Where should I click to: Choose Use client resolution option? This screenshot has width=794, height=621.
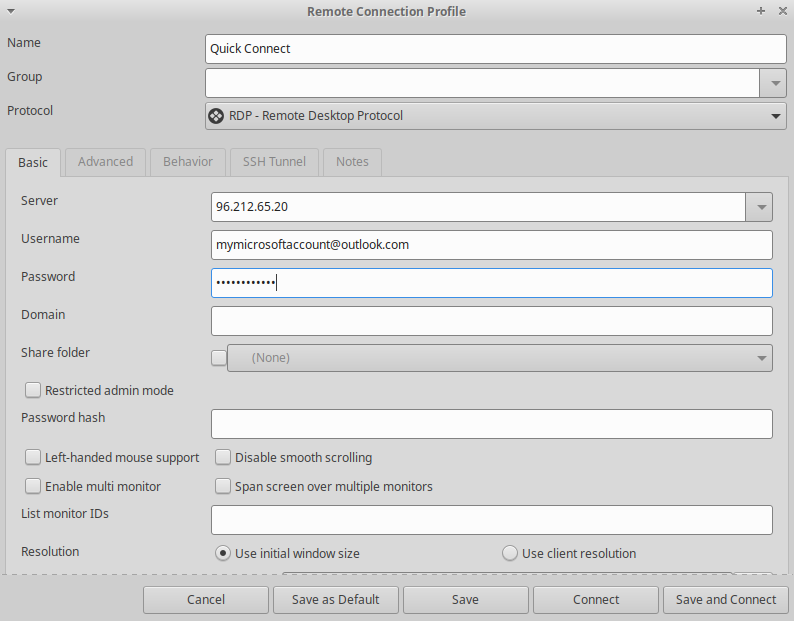click(510, 553)
